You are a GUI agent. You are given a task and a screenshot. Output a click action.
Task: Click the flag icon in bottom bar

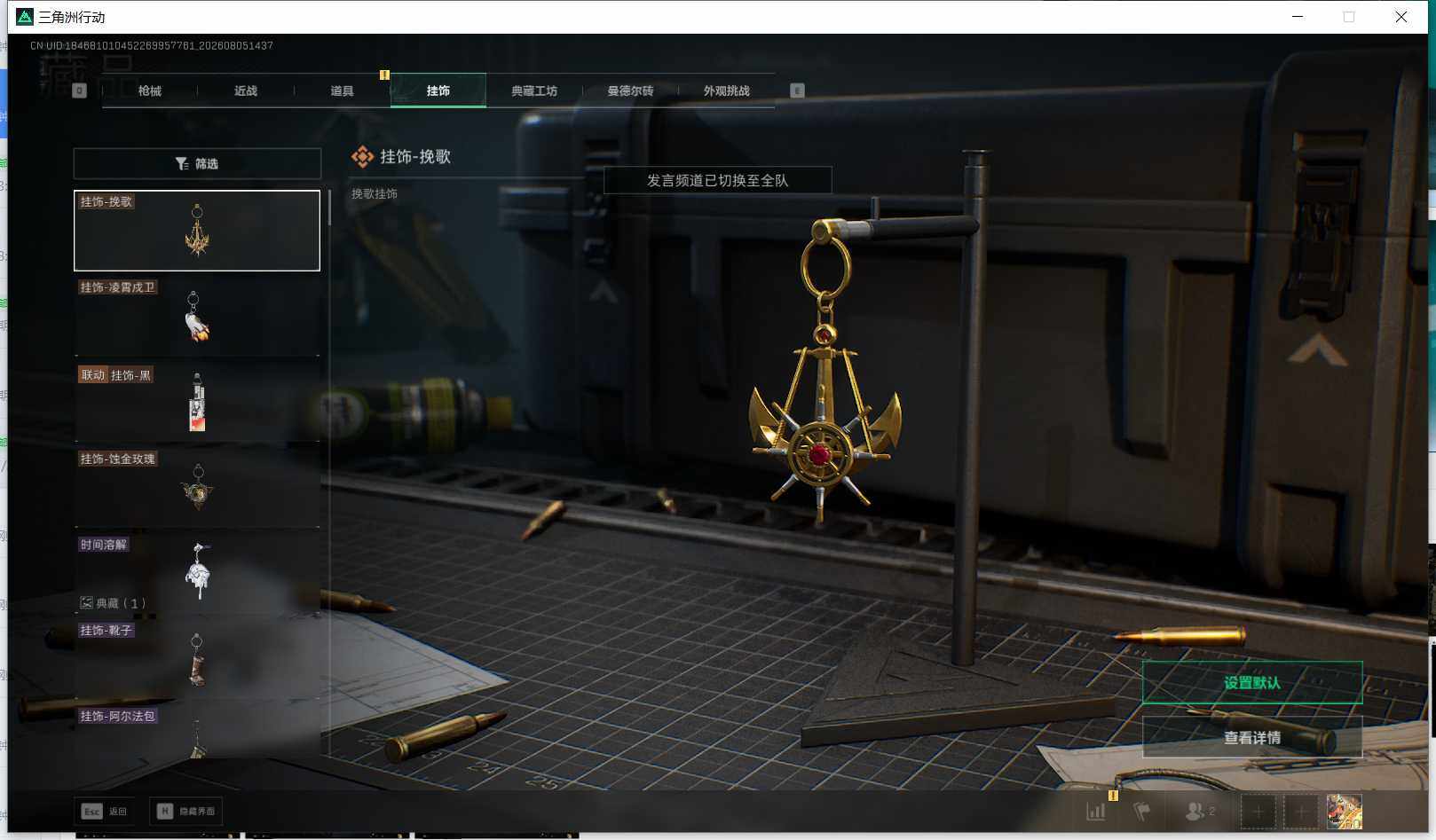pos(1142,811)
